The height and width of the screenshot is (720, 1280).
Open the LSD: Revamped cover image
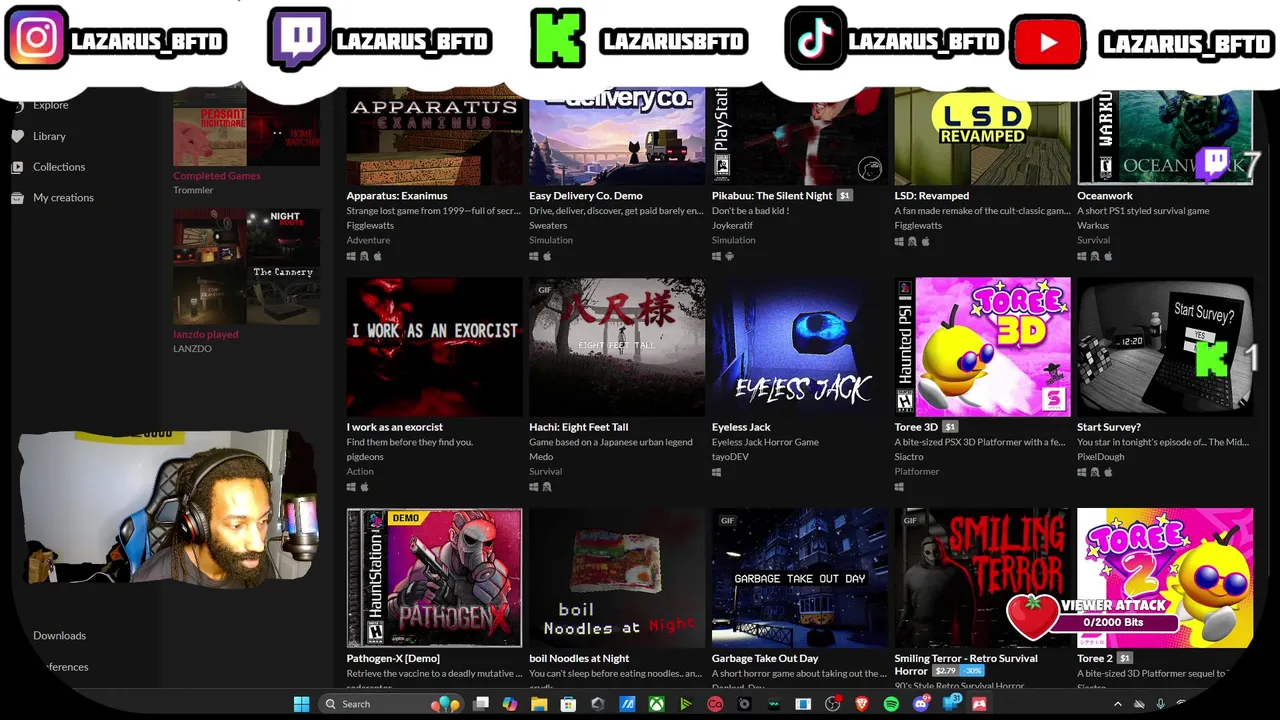click(982, 135)
